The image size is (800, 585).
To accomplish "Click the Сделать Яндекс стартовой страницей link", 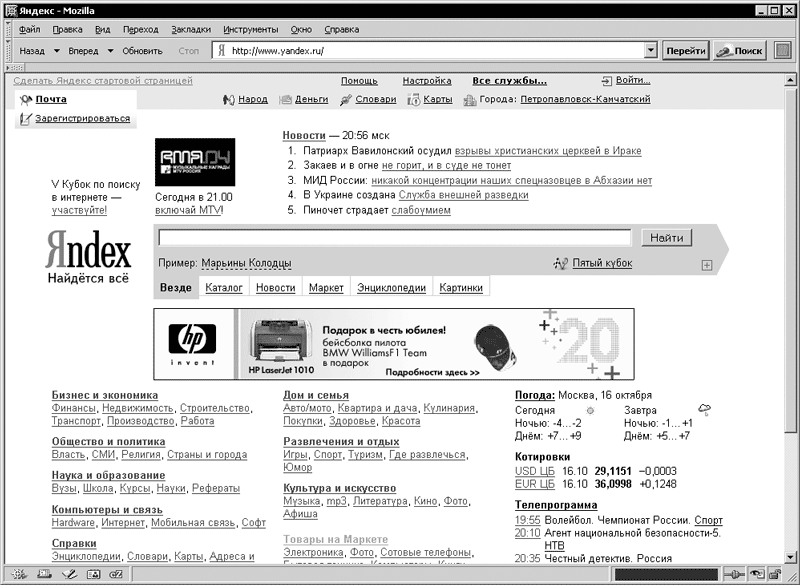I will tap(103, 81).
